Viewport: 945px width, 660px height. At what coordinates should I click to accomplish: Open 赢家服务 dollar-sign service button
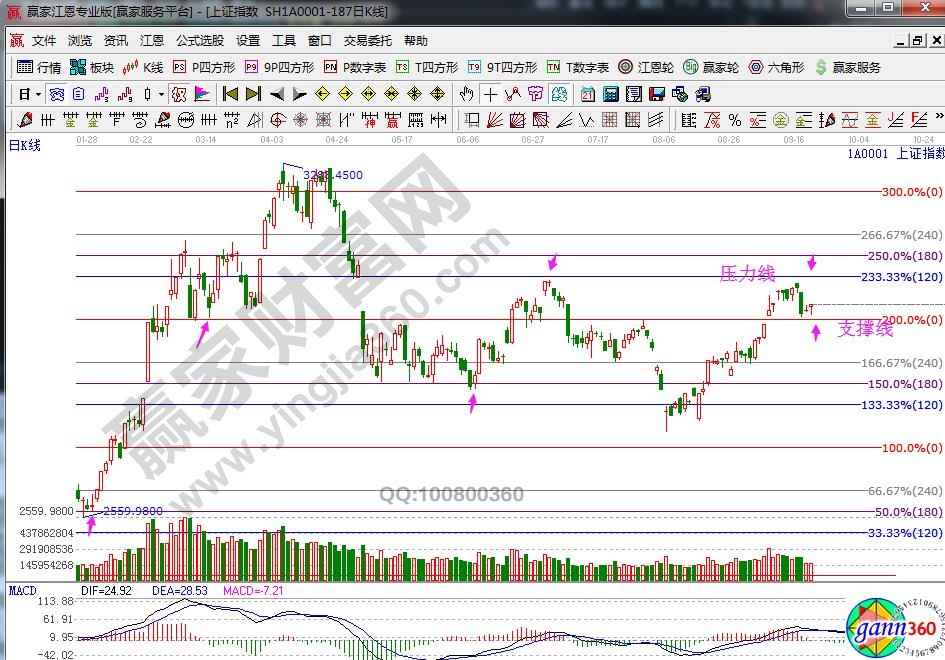pos(848,68)
